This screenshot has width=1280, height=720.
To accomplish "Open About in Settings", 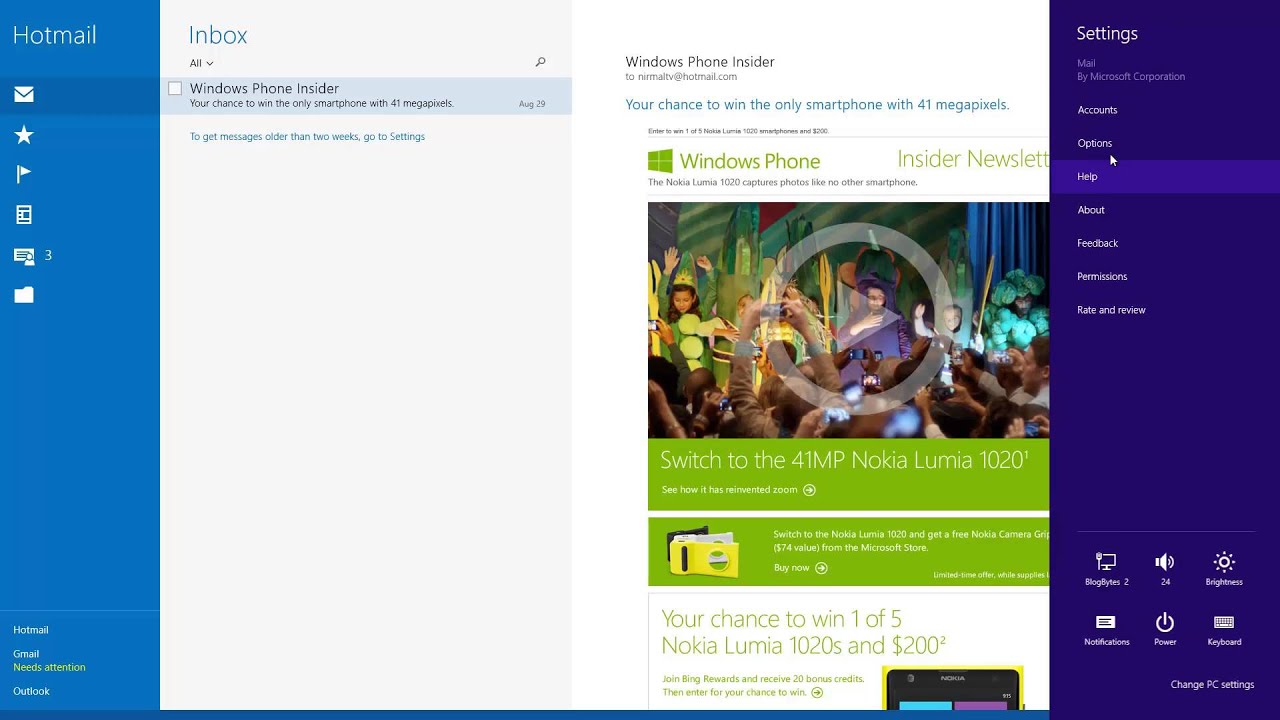I will [1091, 210].
